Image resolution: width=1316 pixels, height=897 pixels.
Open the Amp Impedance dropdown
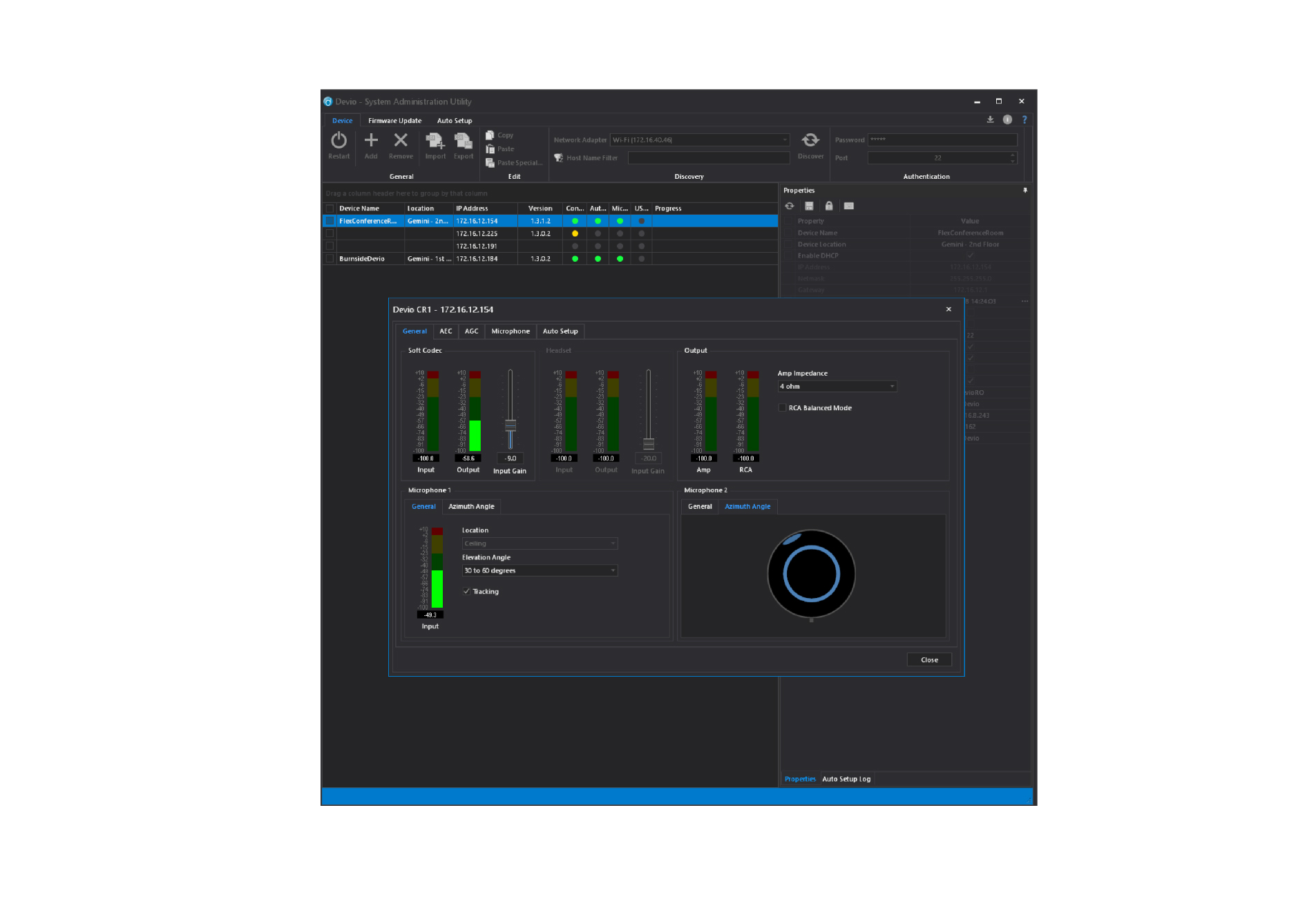837,386
